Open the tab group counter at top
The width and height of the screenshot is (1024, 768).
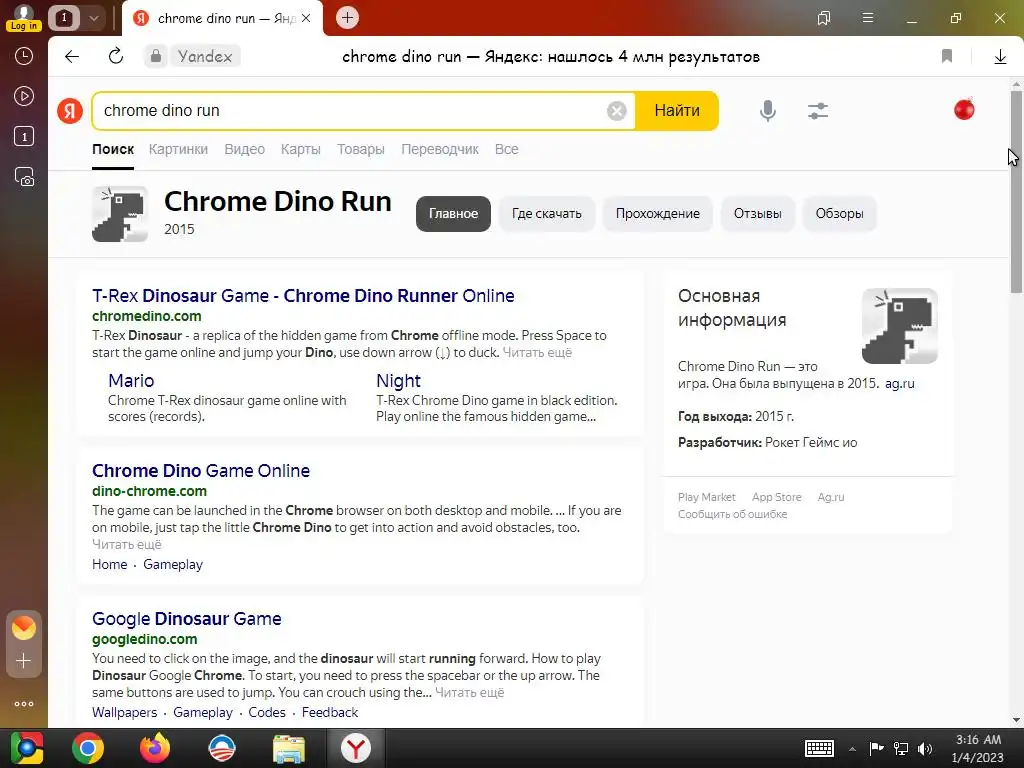(64, 18)
